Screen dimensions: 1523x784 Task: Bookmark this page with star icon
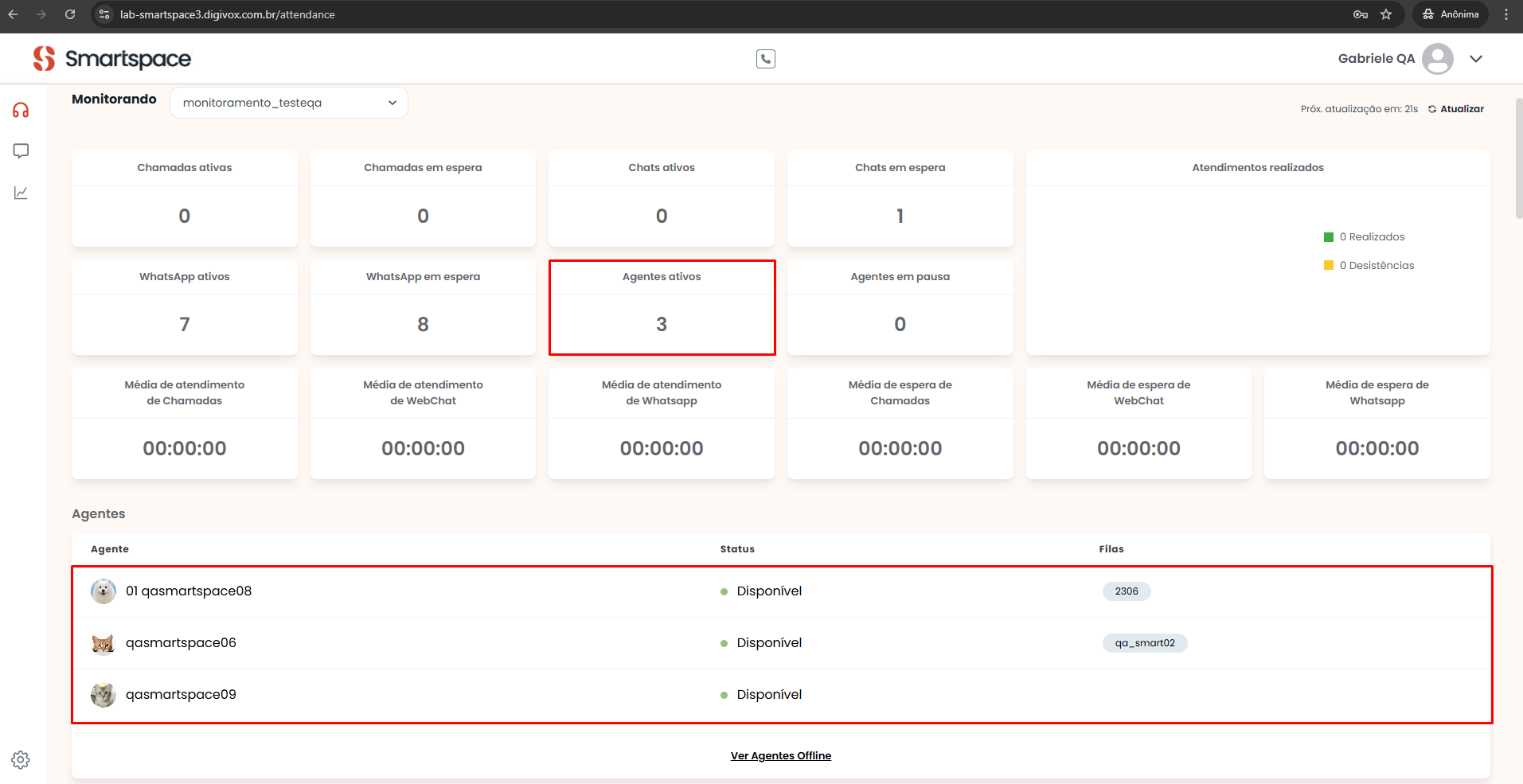1386,14
